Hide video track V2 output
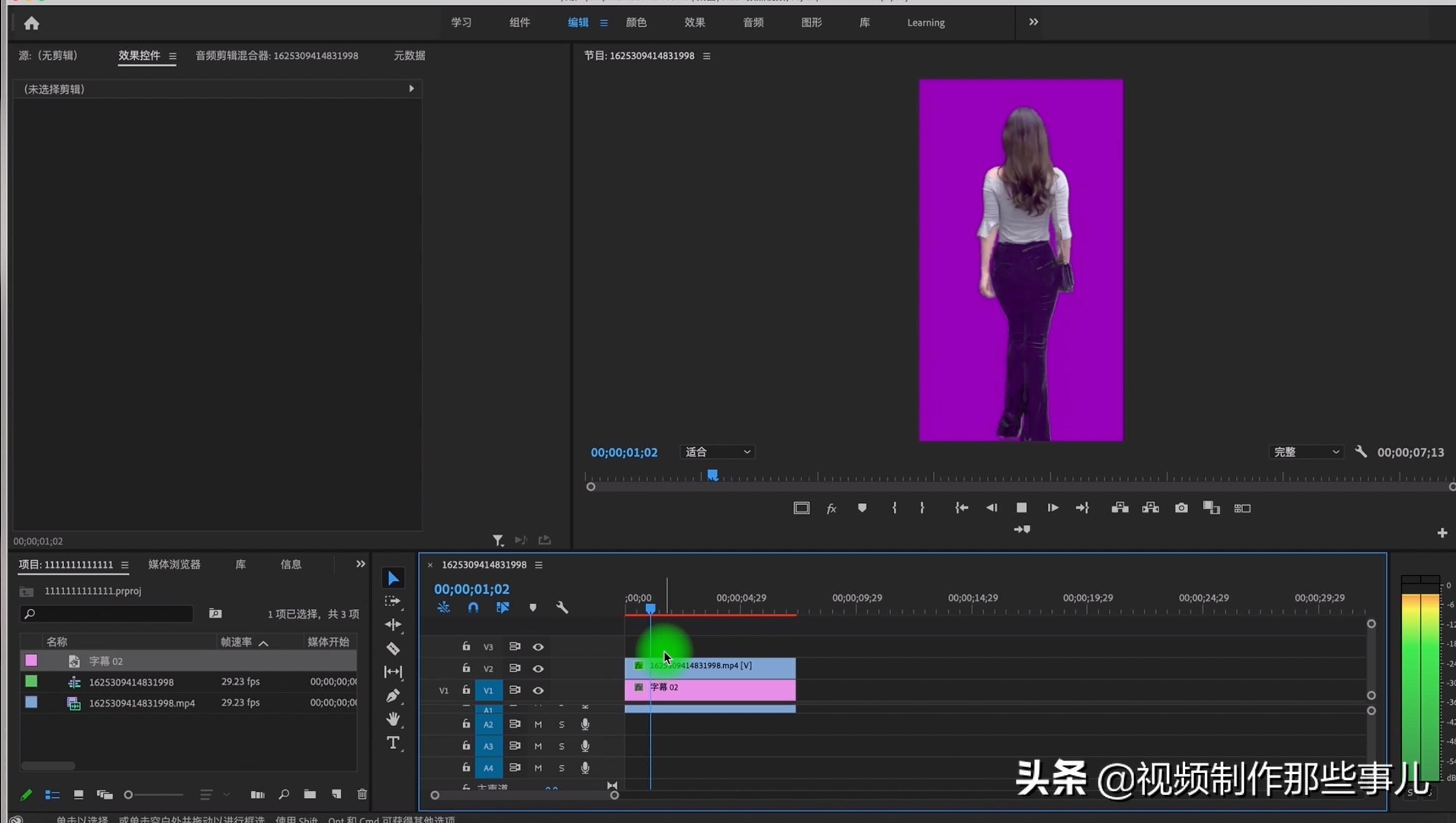Screen dimensions: 1456x823 pos(538,668)
